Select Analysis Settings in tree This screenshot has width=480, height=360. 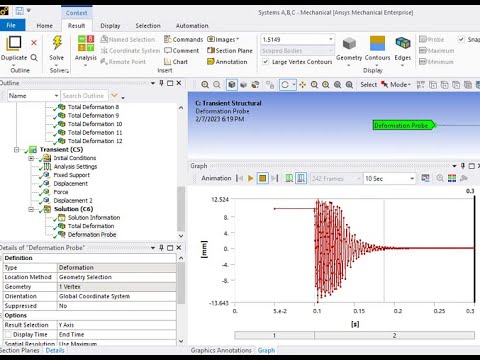(x=76, y=167)
